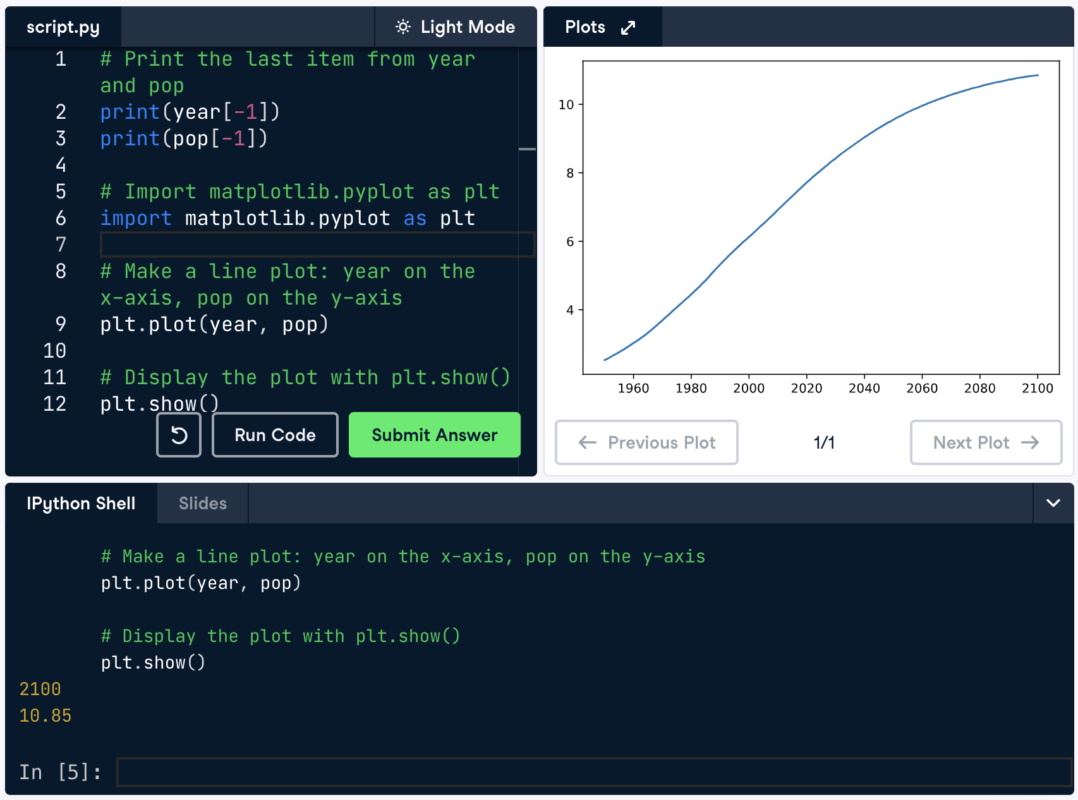This screenshot has width=1078, height=800.
Task: Expand the Plots panel to fullscreen
Action: [628, 27]
